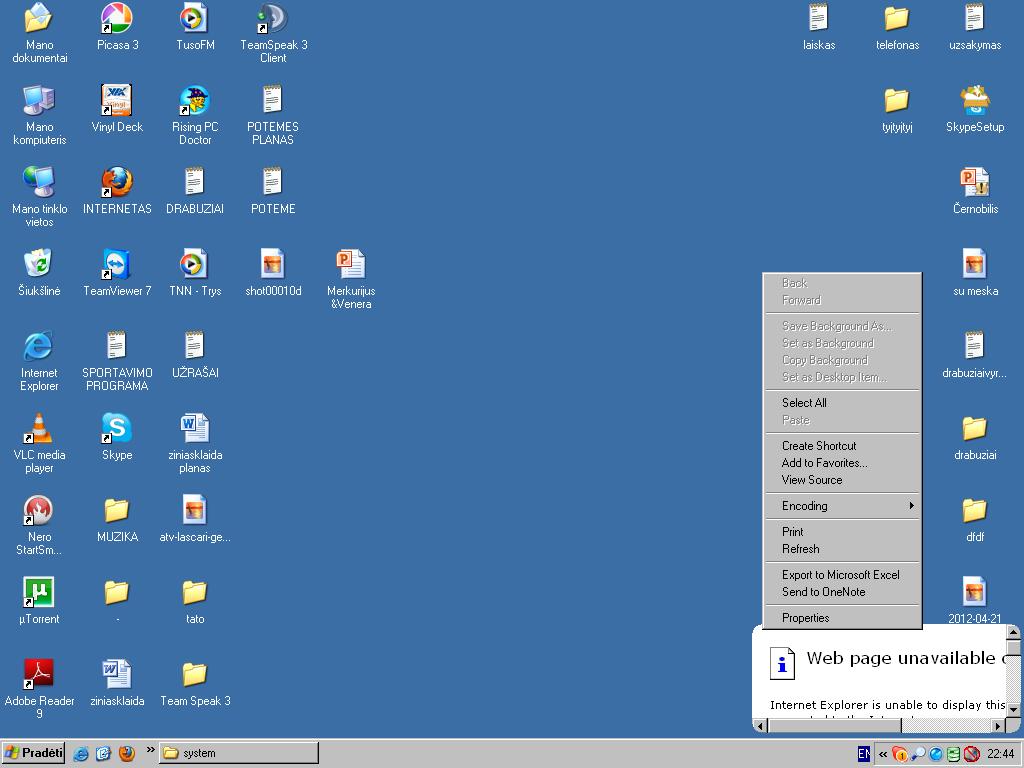Click the Refresh context menu entry
The width and height of the screenshot is (1024, 768).
click(842, 549)
